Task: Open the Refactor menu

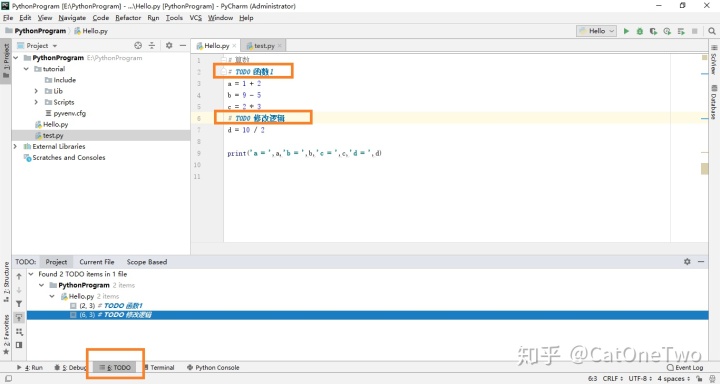Action: pyautogui.click(x=128, y=18)
